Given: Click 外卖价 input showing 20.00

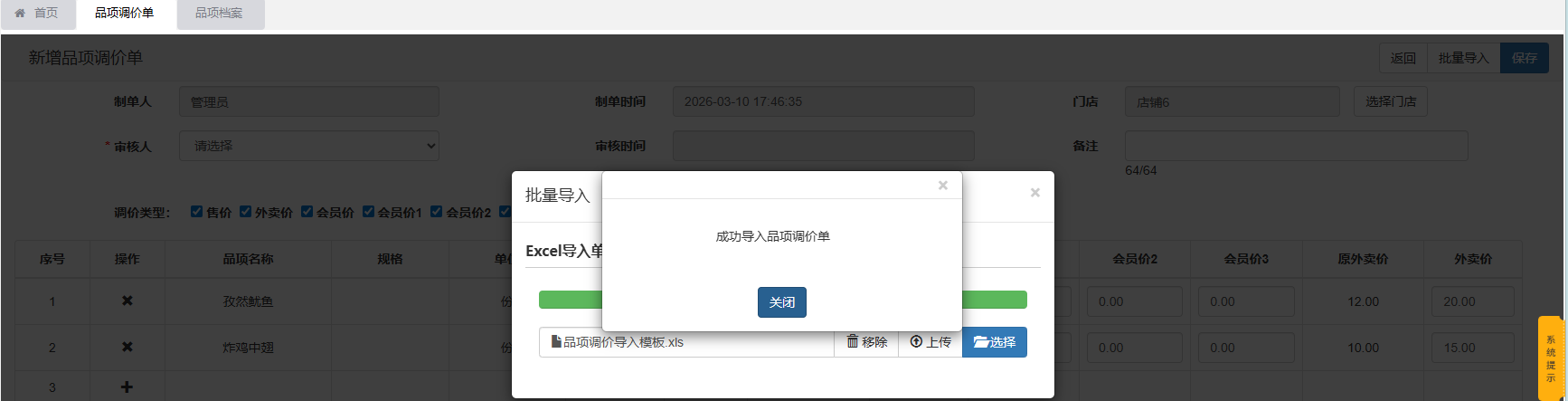Looking at the screenshot, I should tap(1473, 301).
